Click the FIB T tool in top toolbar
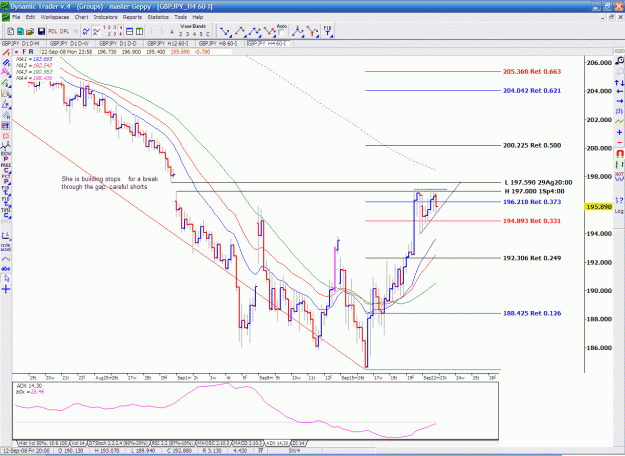This screenshot has height=456, width=625. coord(327,31)
